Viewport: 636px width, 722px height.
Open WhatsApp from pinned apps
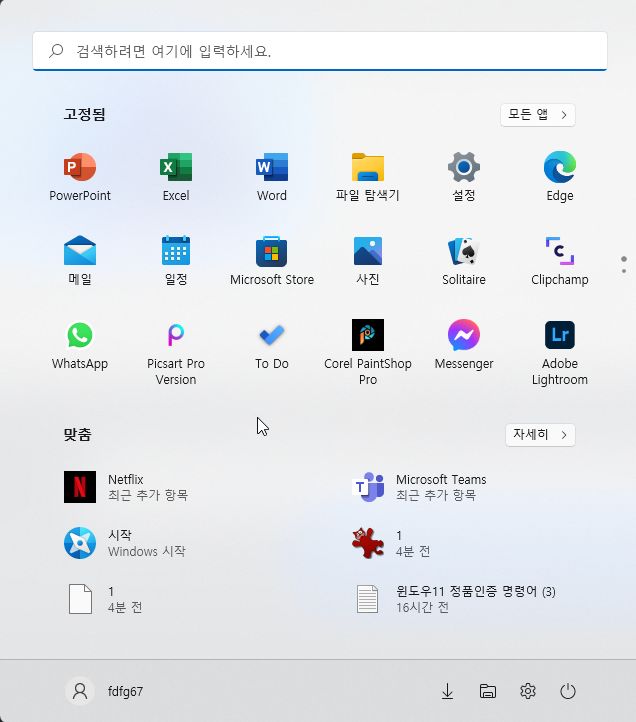80,345
